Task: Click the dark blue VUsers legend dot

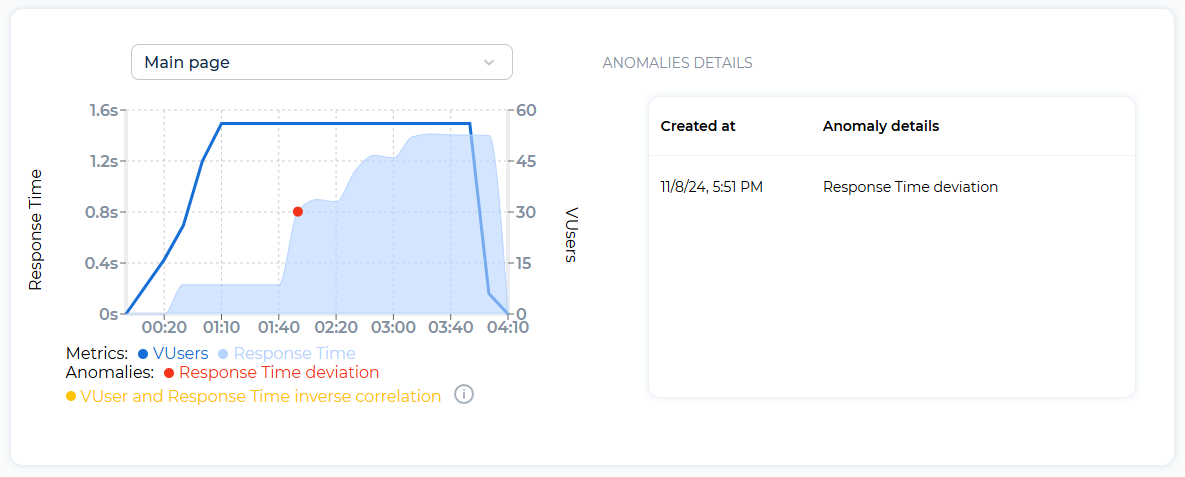Action: tap(143, 354)
